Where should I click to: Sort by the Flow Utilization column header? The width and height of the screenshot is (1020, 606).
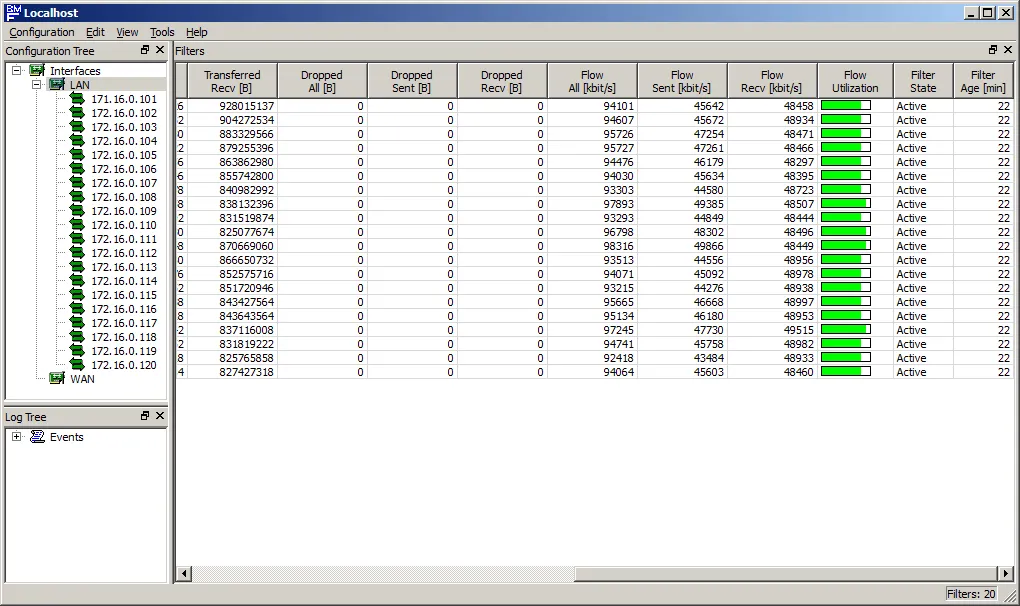click(x=854, y=80)
